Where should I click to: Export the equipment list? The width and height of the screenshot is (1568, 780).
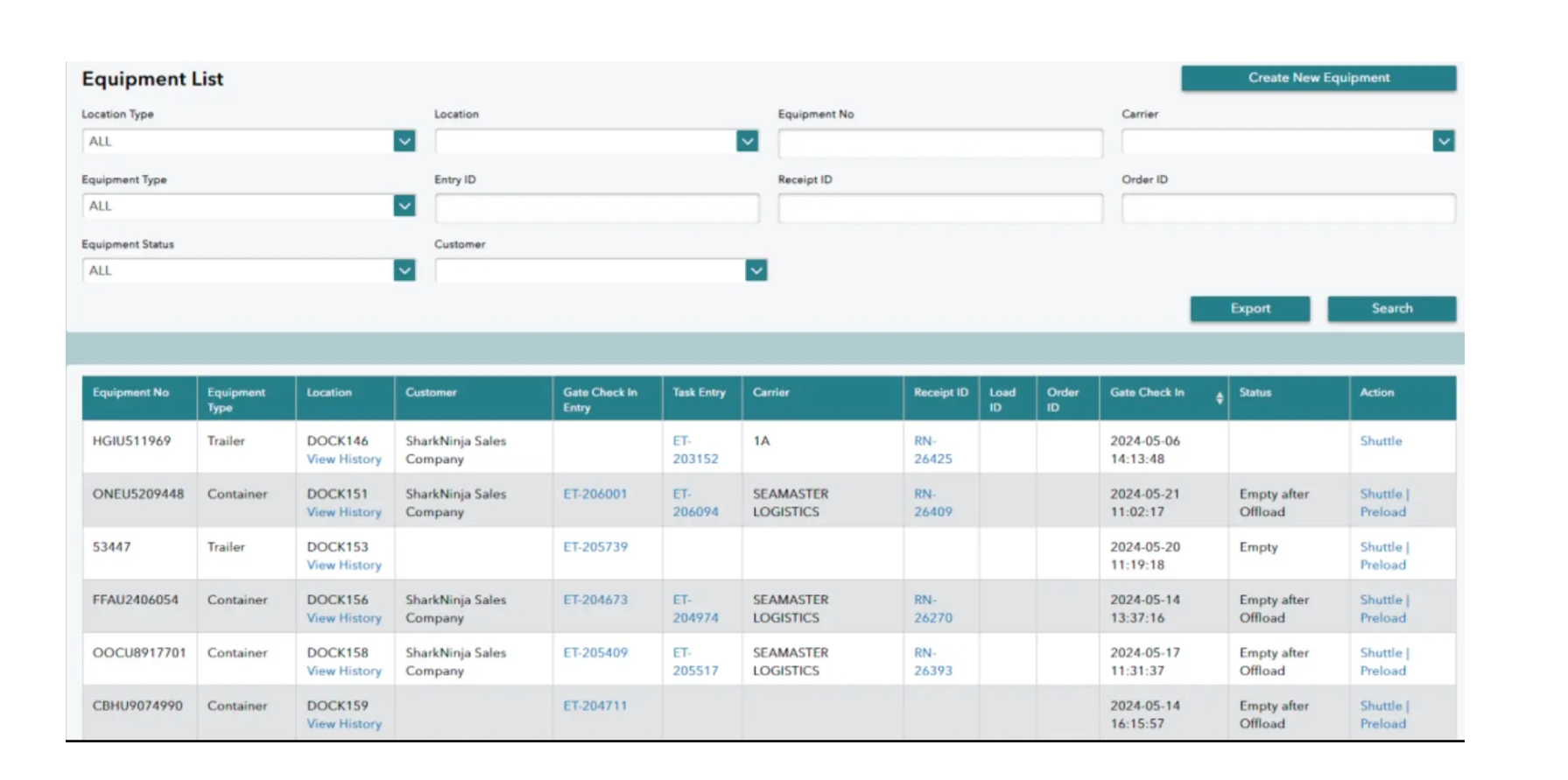(x=1250, y=308)
